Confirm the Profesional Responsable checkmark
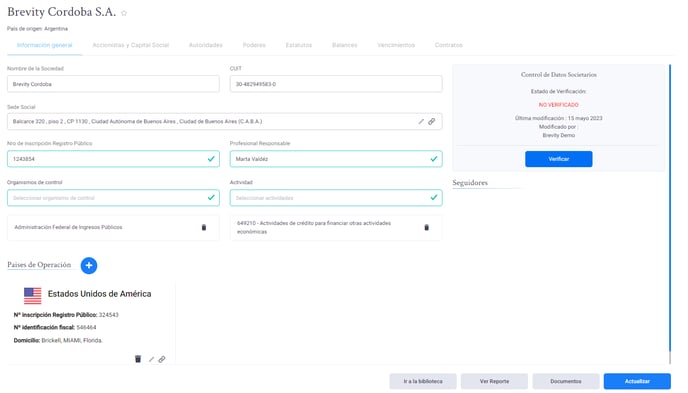The width and height of the screenshot is (688, 393). click(x=434, y=159)
